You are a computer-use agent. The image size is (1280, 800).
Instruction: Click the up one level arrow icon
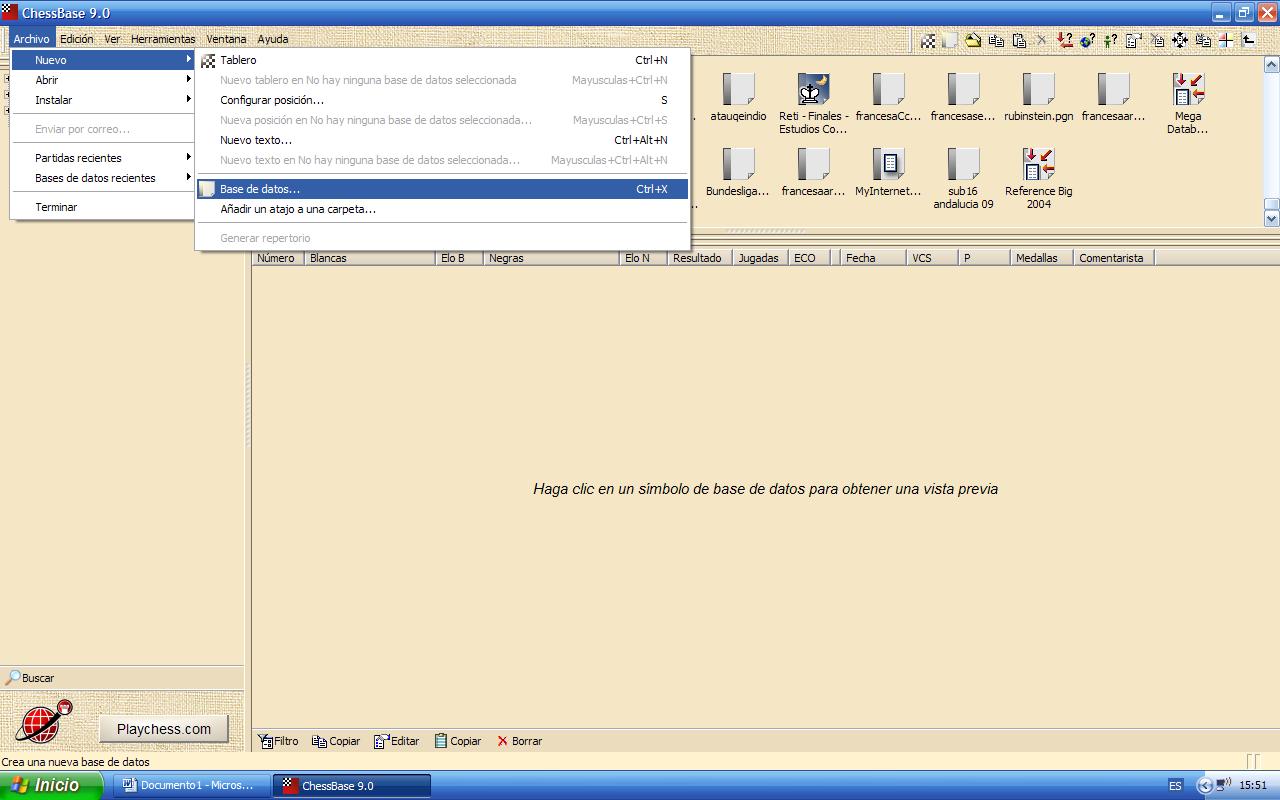[x=1248, y=40]
